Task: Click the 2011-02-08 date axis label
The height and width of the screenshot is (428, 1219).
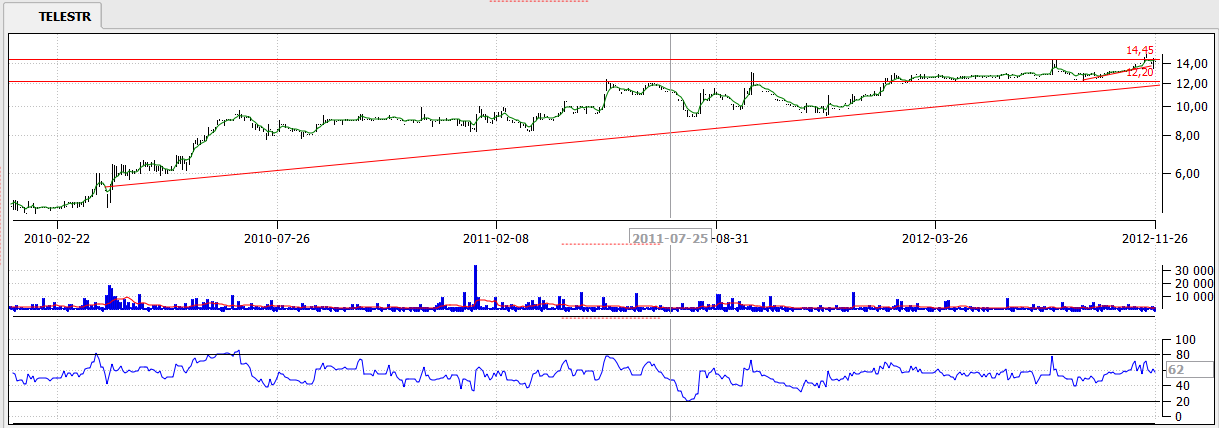Action: (x=496, y=239)
